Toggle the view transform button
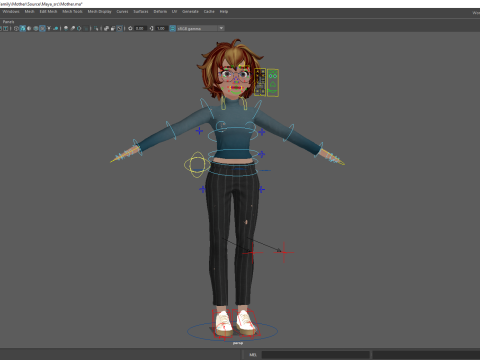 (172, 28)
